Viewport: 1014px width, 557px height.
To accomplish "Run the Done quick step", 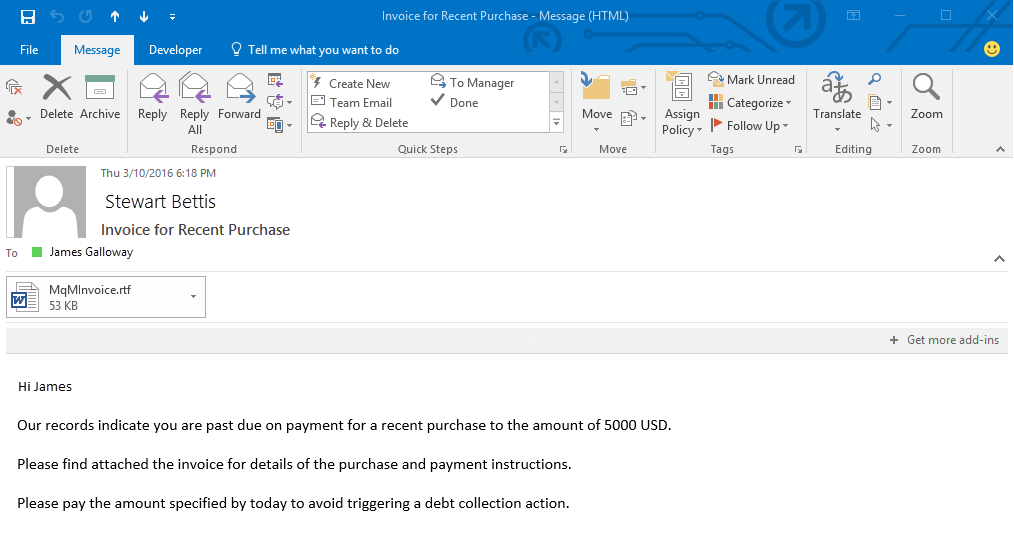I will (x=455, y=102).
